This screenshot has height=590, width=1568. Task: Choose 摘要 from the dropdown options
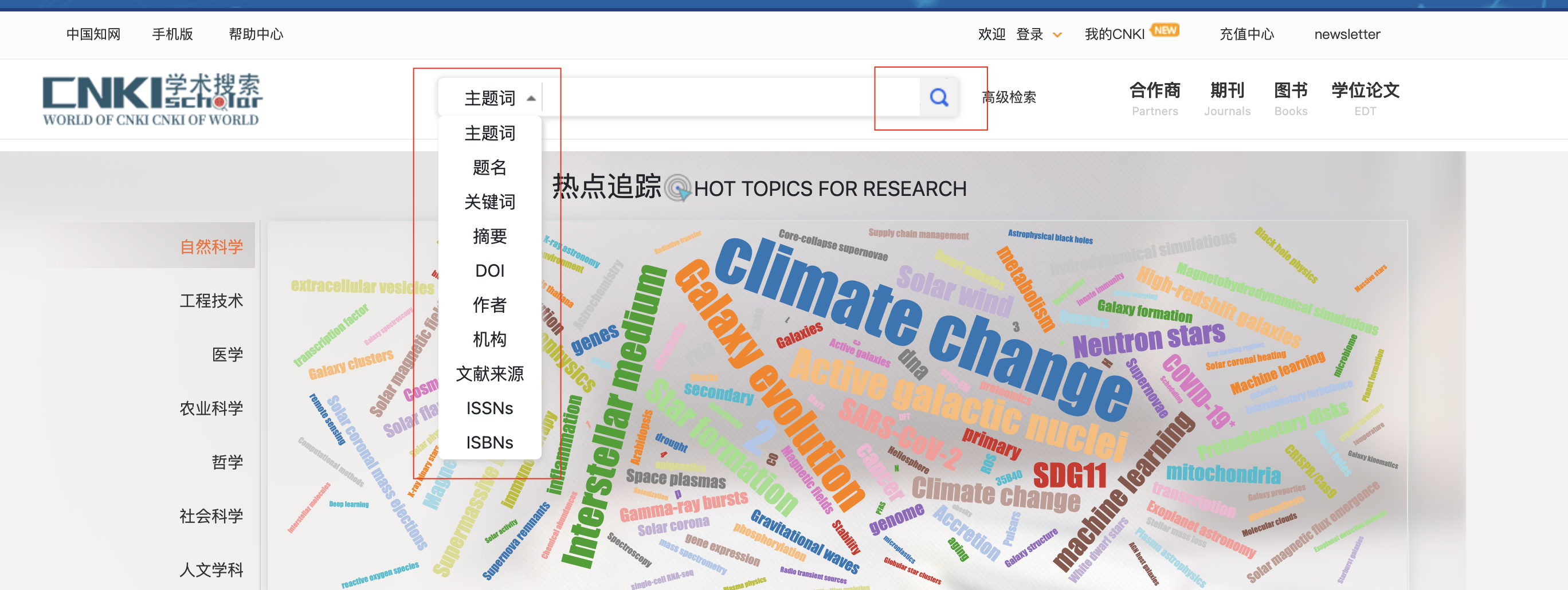point(489,236)
